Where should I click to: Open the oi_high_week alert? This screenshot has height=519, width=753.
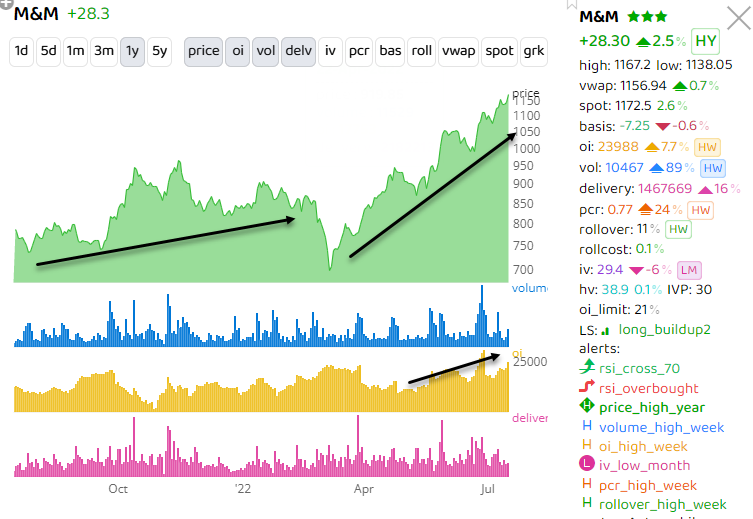[643, 447]
